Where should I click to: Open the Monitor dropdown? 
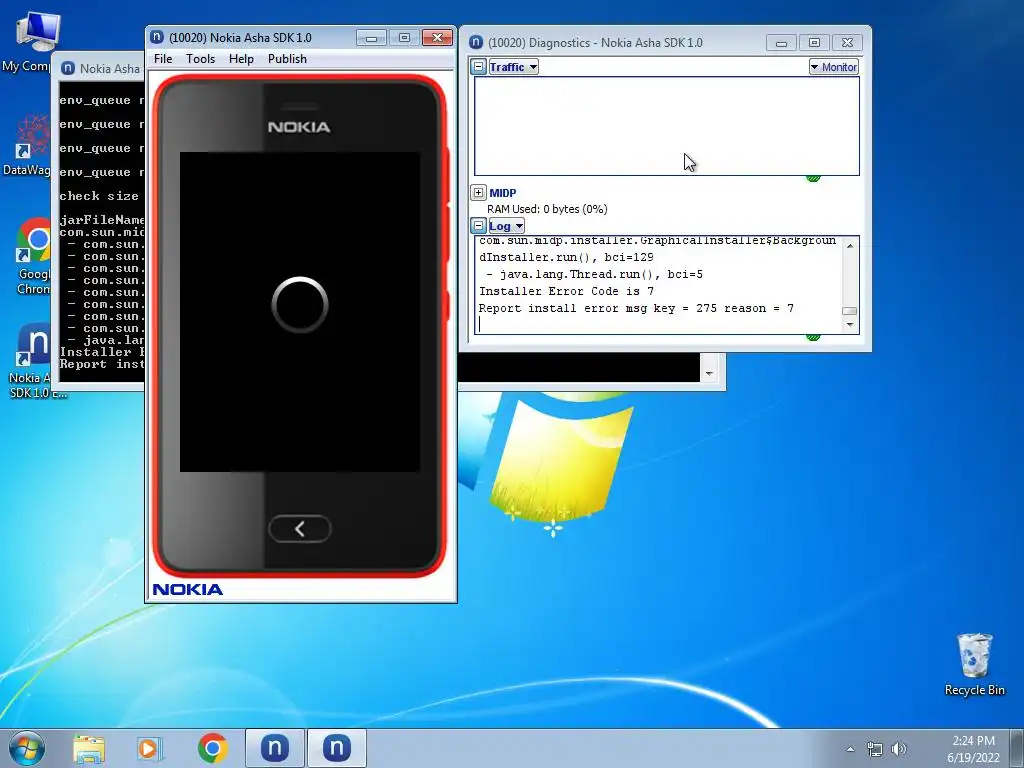coord(834,67)
